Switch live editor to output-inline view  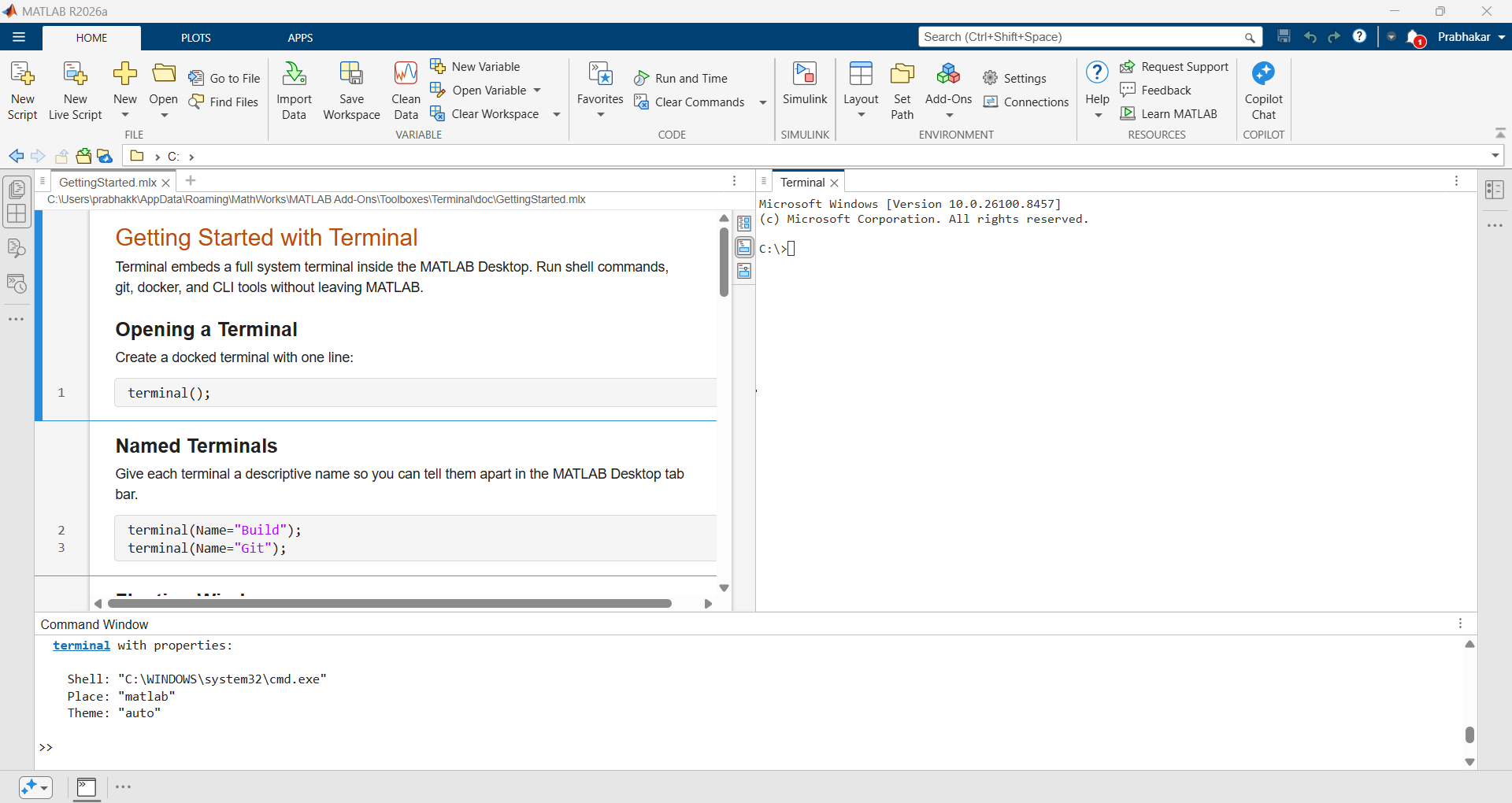coord(744,247)
